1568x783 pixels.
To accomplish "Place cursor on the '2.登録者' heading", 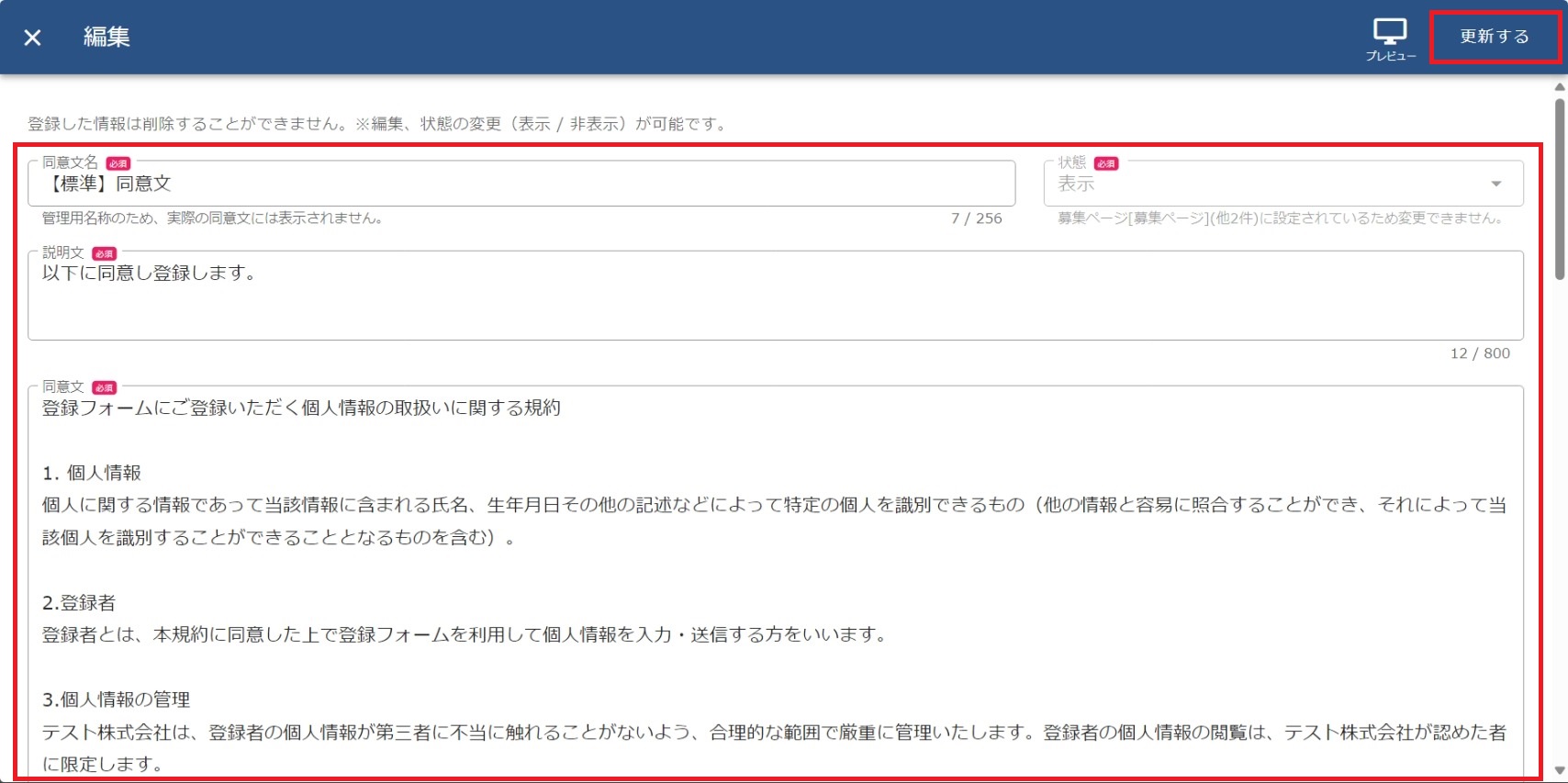I will tap(79, 603).
